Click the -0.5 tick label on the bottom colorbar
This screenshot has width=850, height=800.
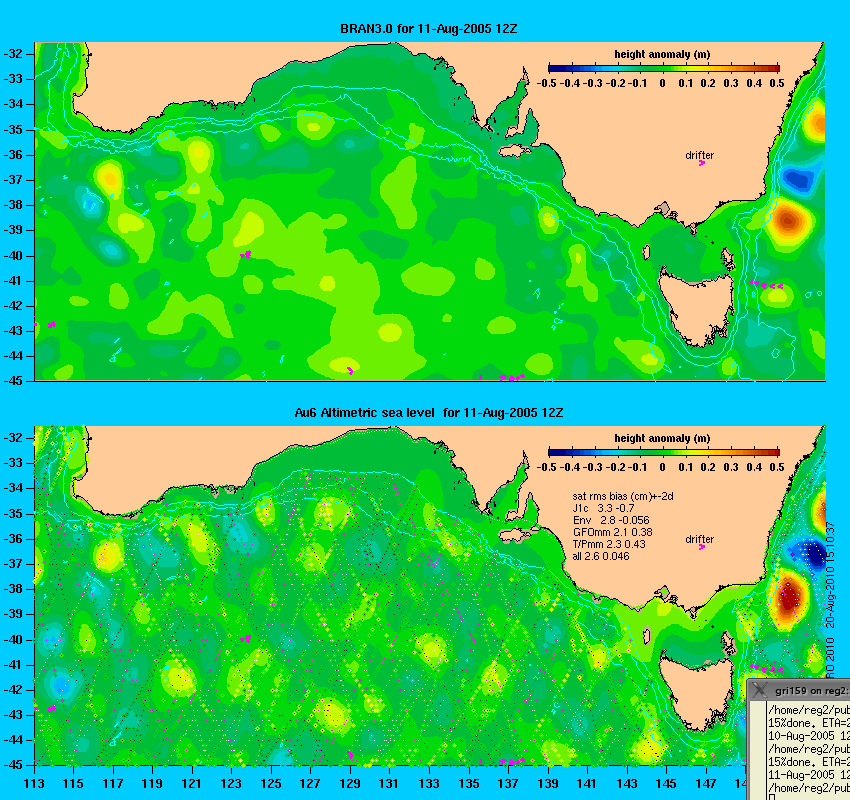(x=546, y=467)
